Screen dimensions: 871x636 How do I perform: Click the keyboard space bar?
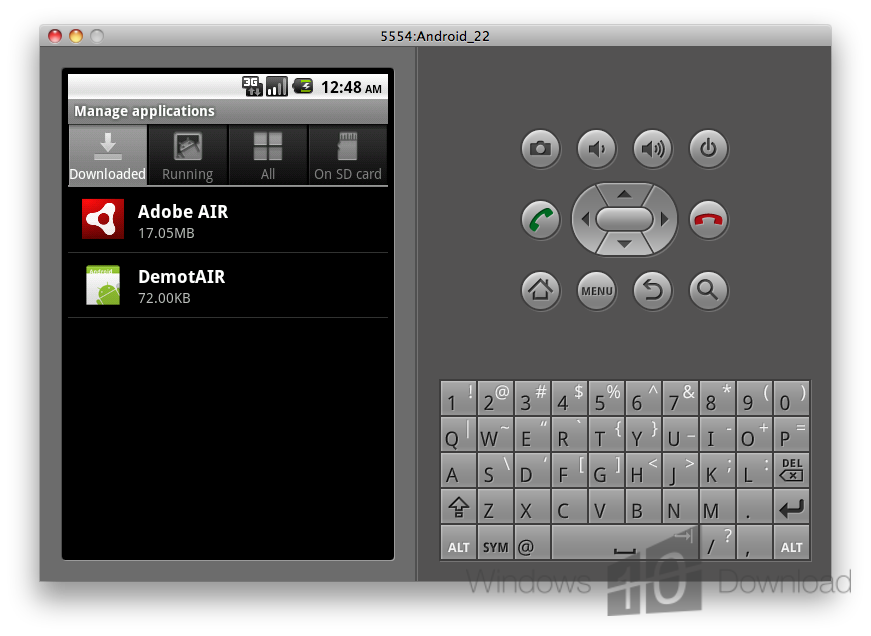coord(624,542)
